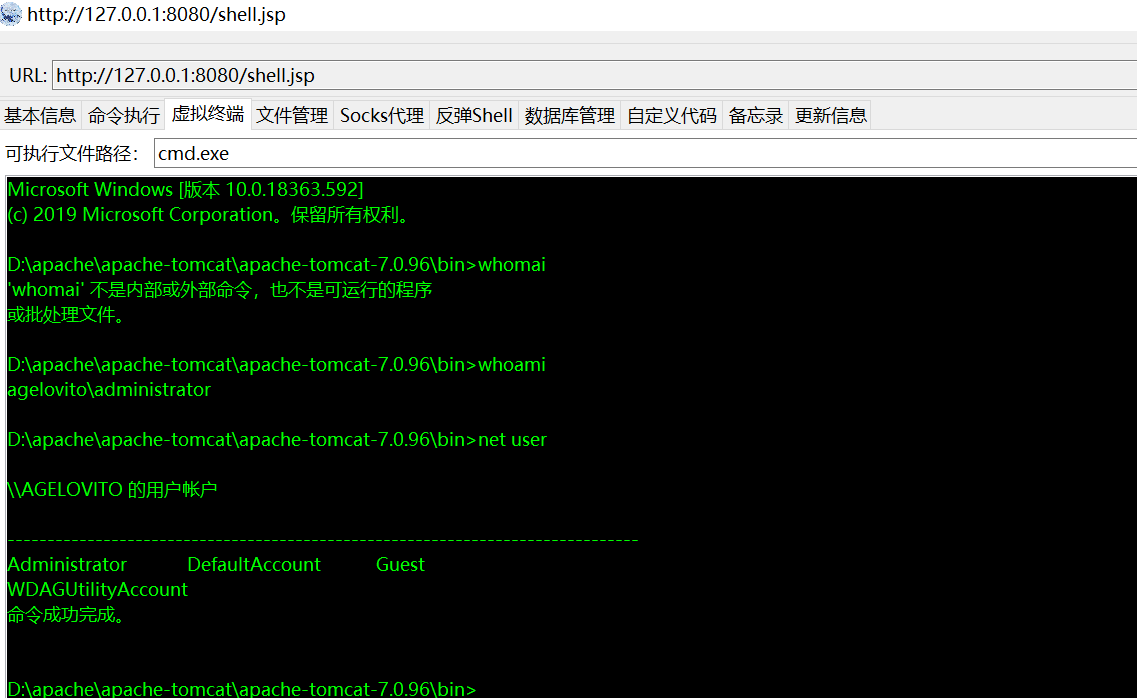Screen dimensions: 1137x698
Task: Click the net user command line
Action: (277, 440)
